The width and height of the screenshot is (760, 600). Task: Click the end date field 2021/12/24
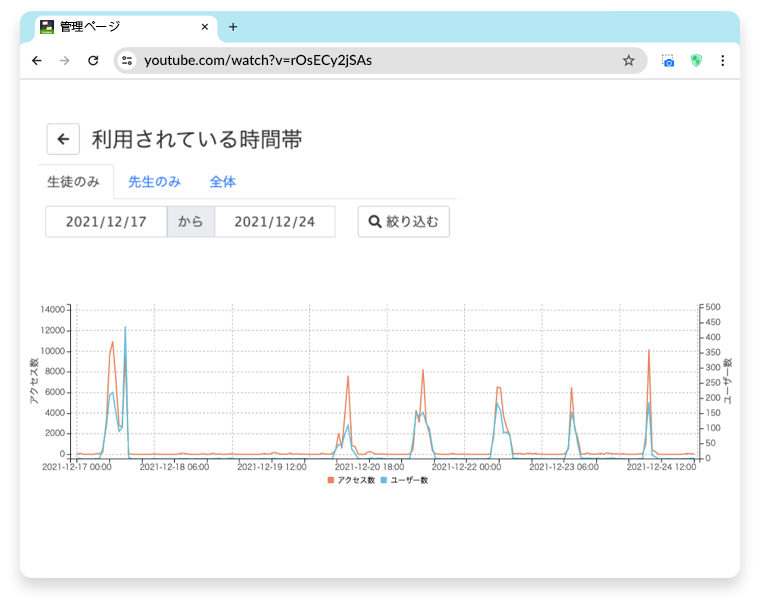click(x=275, y=221)
